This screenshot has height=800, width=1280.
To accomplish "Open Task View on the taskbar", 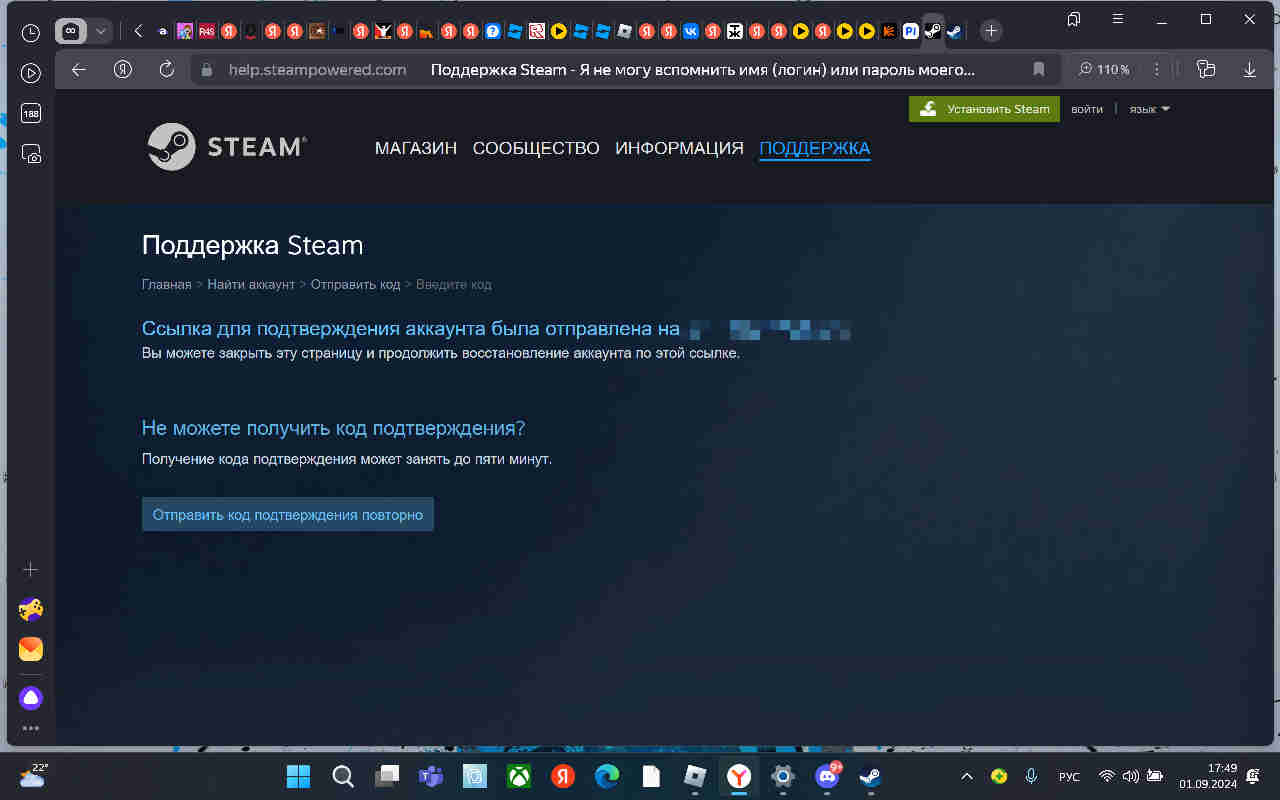I will pyautogui.click(x=387, y=776).
